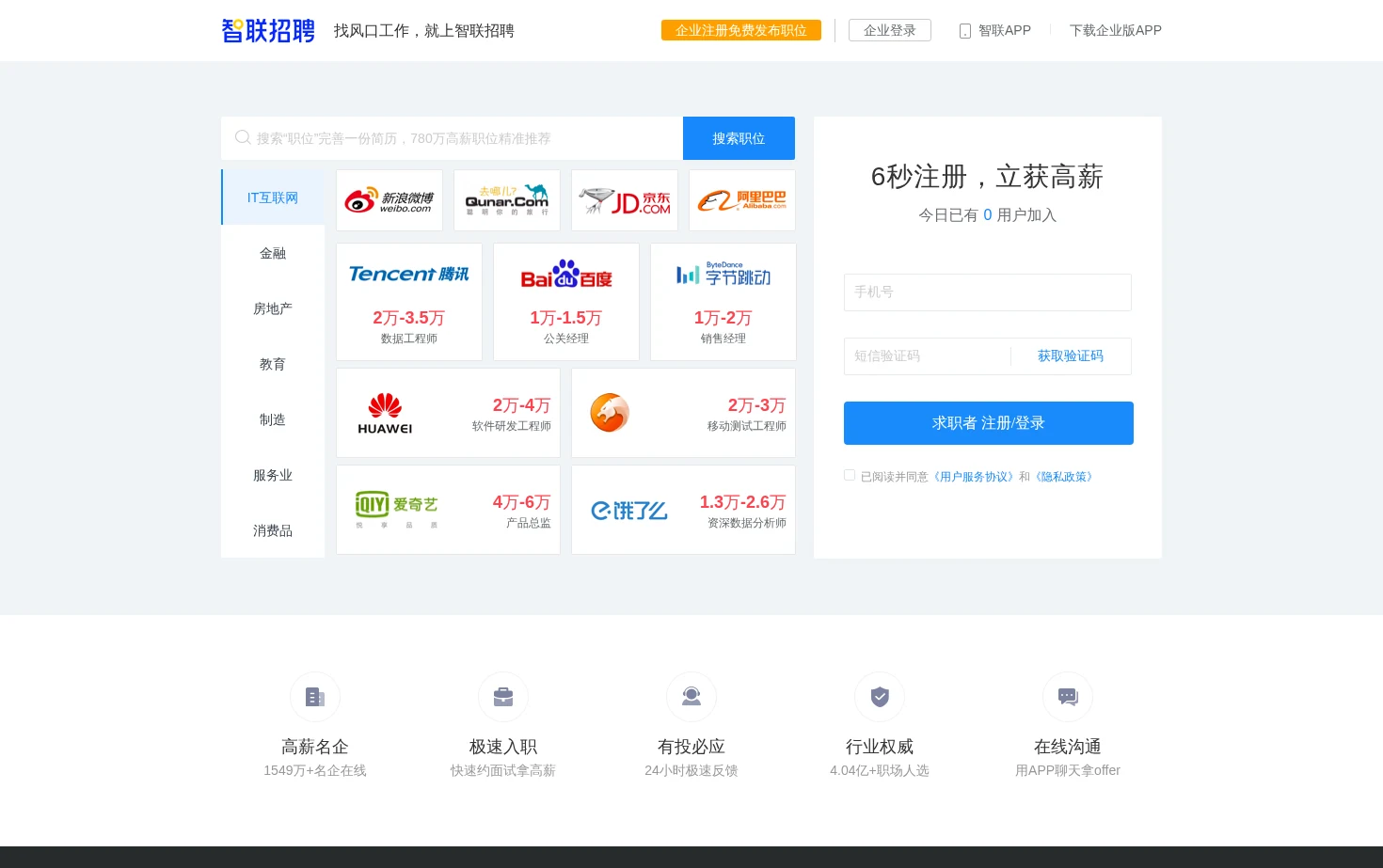This screenshot has width=1383, height=868.
Task: Click the 行业权威 shield icon
Action: tap(880, 697)
